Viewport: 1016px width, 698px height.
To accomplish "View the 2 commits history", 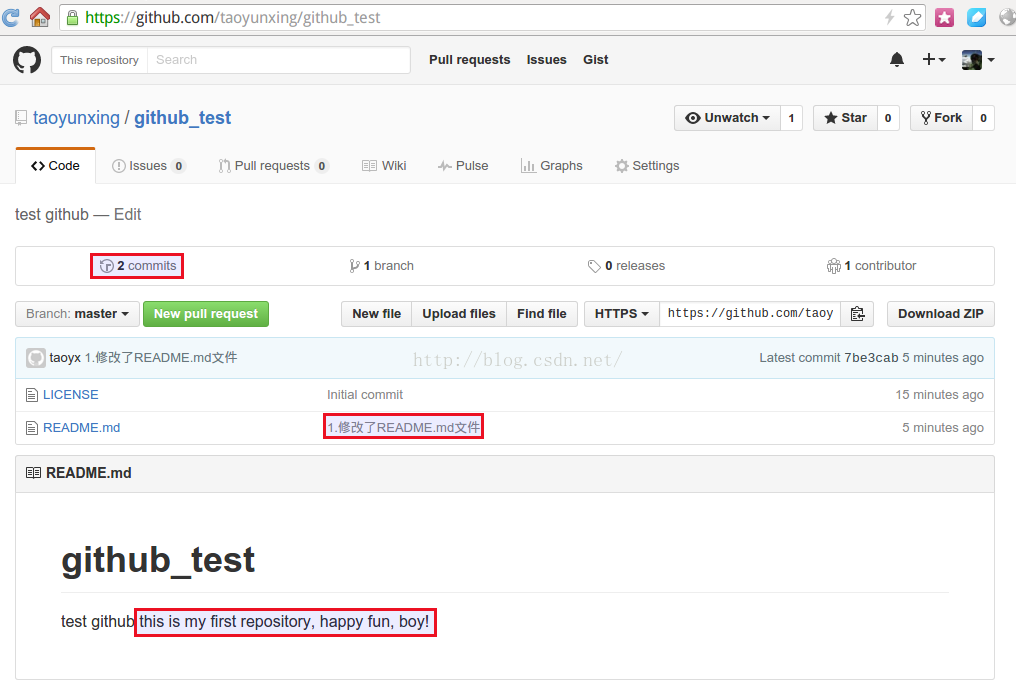I will (137, 266).
